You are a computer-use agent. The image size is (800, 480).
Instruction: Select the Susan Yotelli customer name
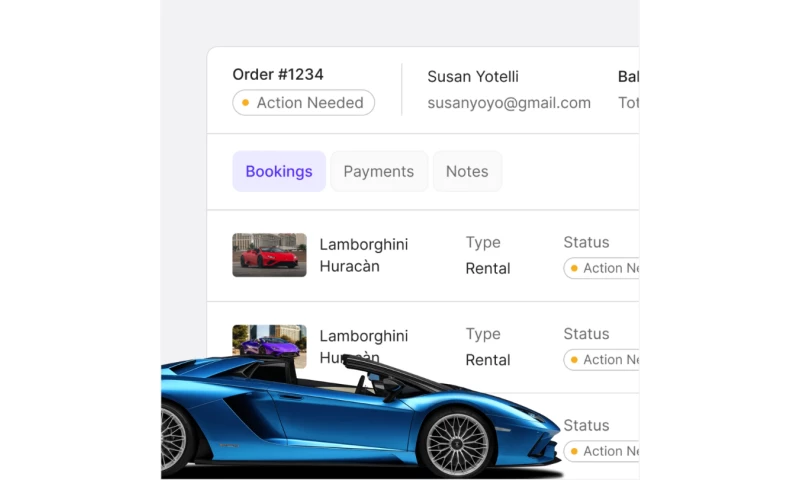[x=473, y=77]
